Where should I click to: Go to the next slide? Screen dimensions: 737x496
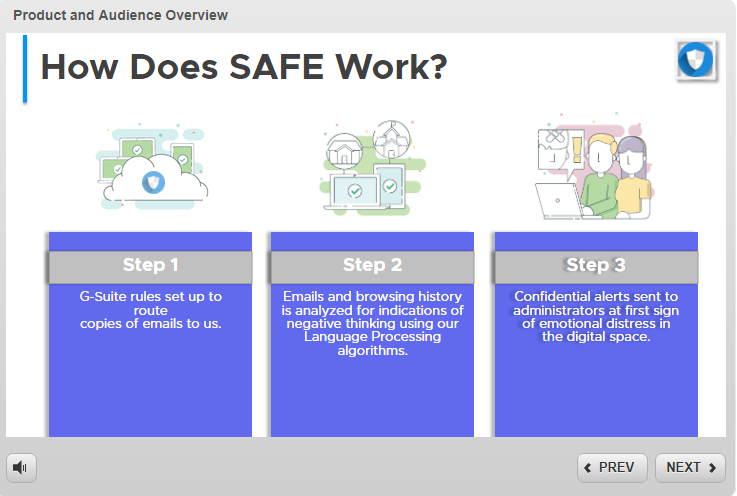click(x=690, y=467)
